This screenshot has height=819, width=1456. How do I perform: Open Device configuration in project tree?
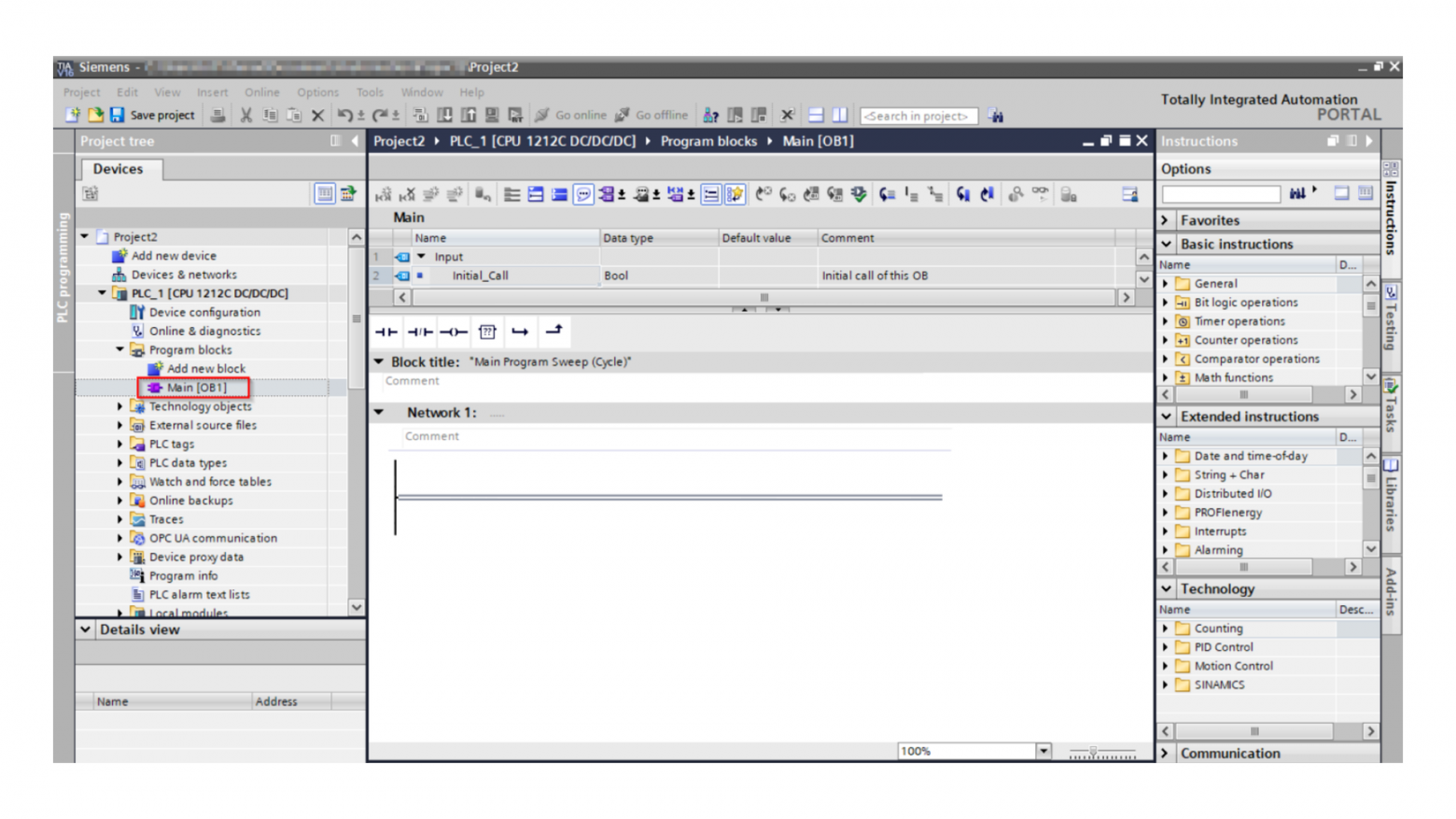pos(204,312)
